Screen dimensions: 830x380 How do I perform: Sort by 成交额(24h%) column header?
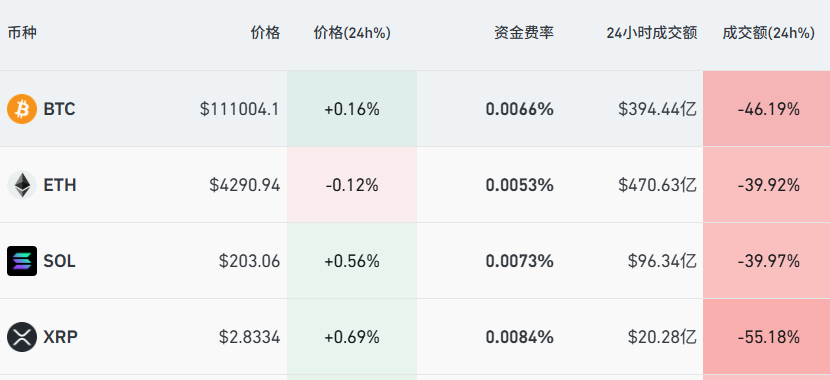(769, 33)
